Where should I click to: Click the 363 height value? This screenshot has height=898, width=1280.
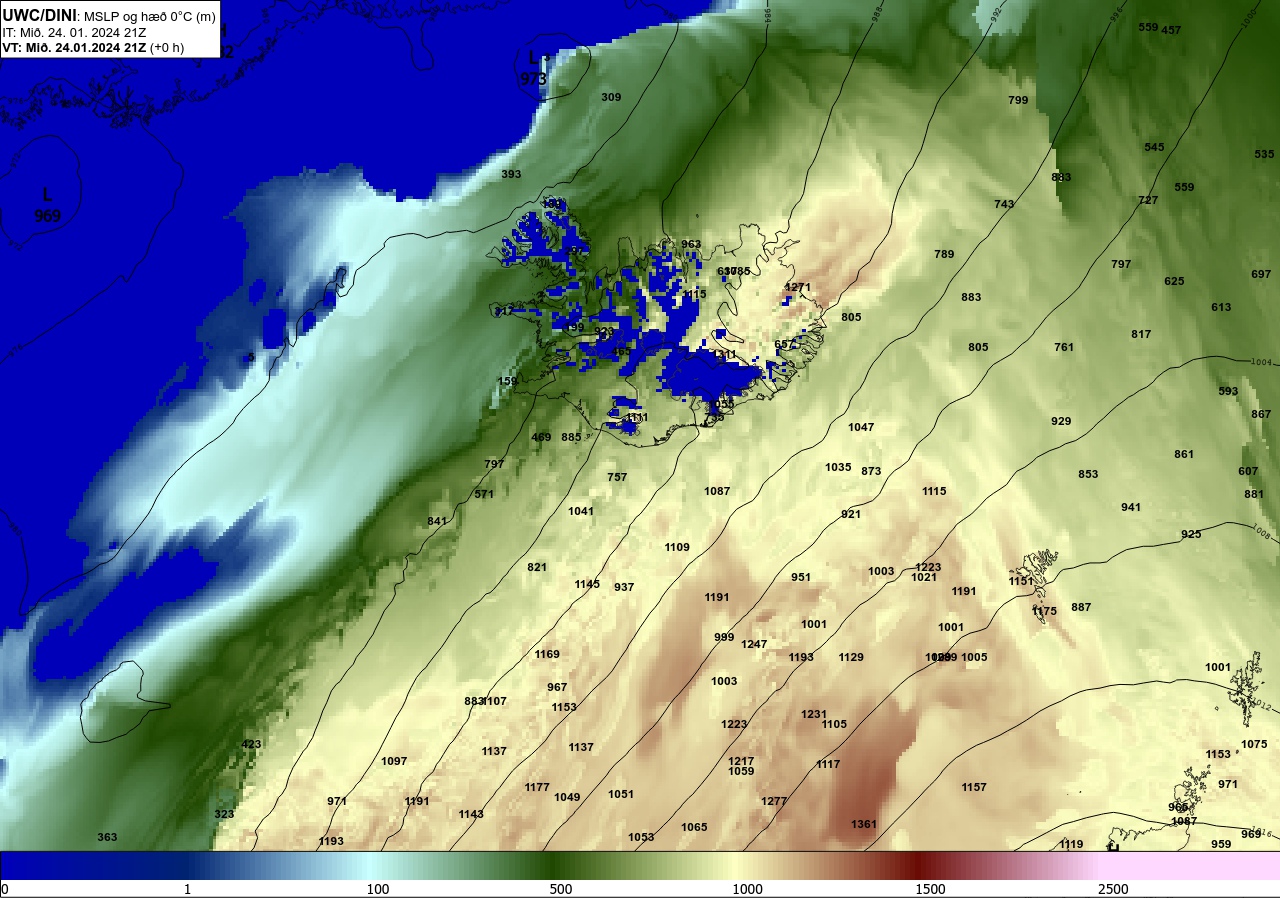coord(107,837)
